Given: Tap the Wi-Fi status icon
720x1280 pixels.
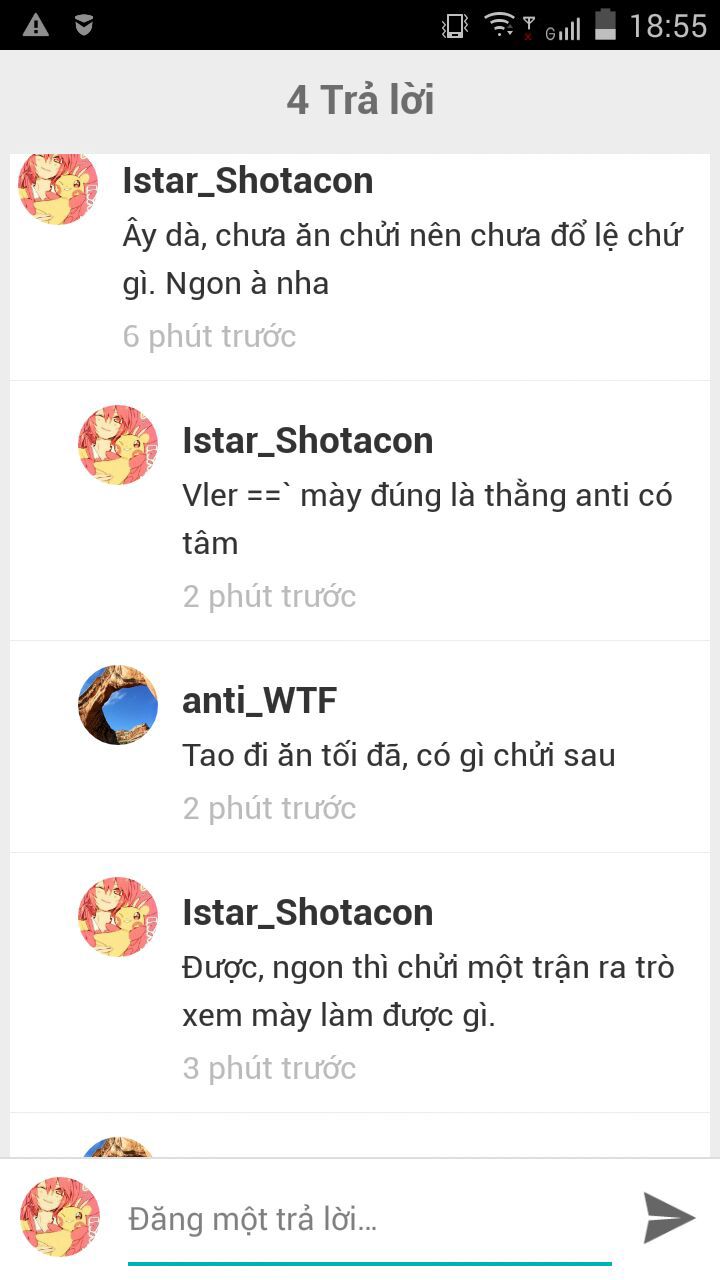Looking at the screenshot, I should point(499,25).
